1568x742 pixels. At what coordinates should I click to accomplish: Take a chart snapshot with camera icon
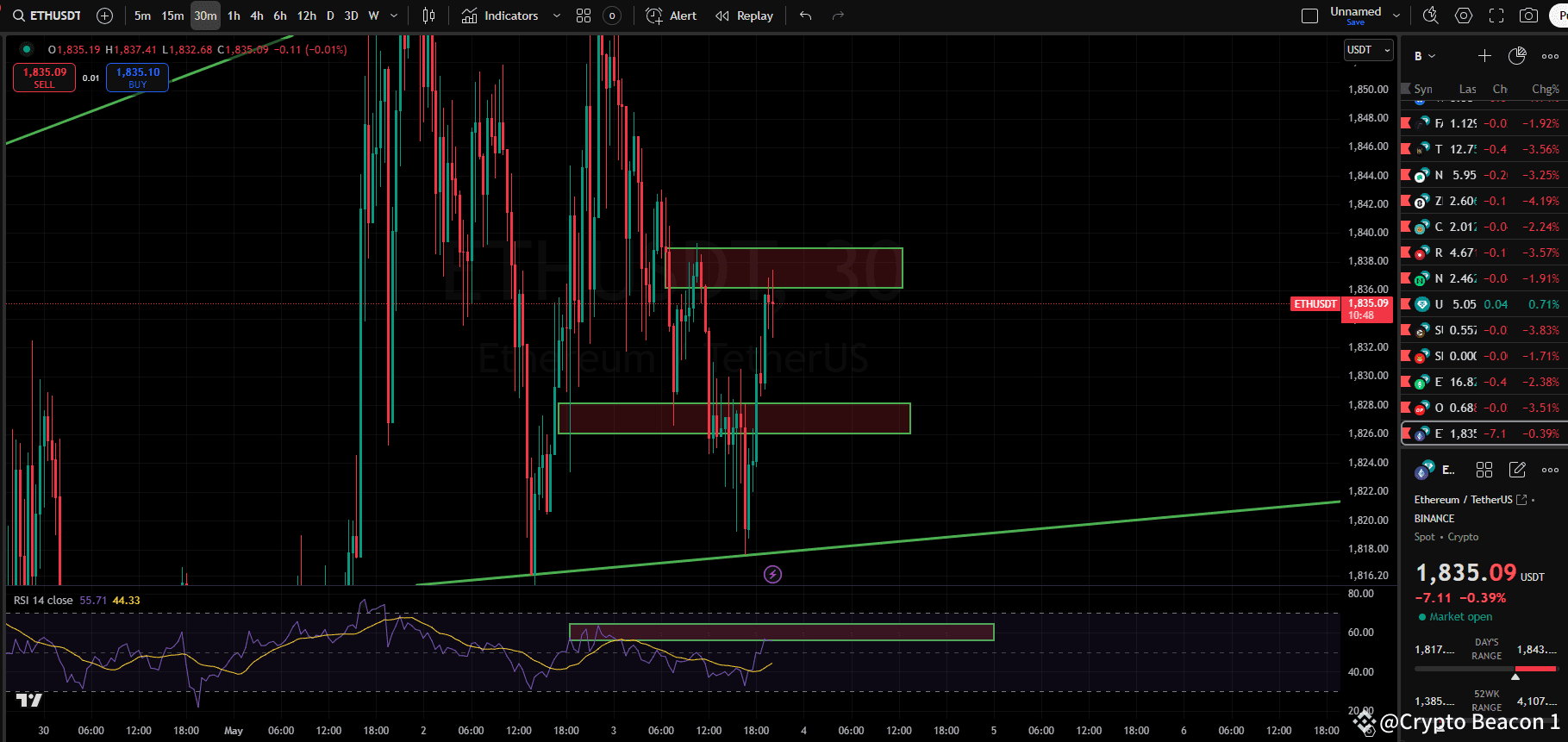pyautogui.click(x=1528, y=16)
